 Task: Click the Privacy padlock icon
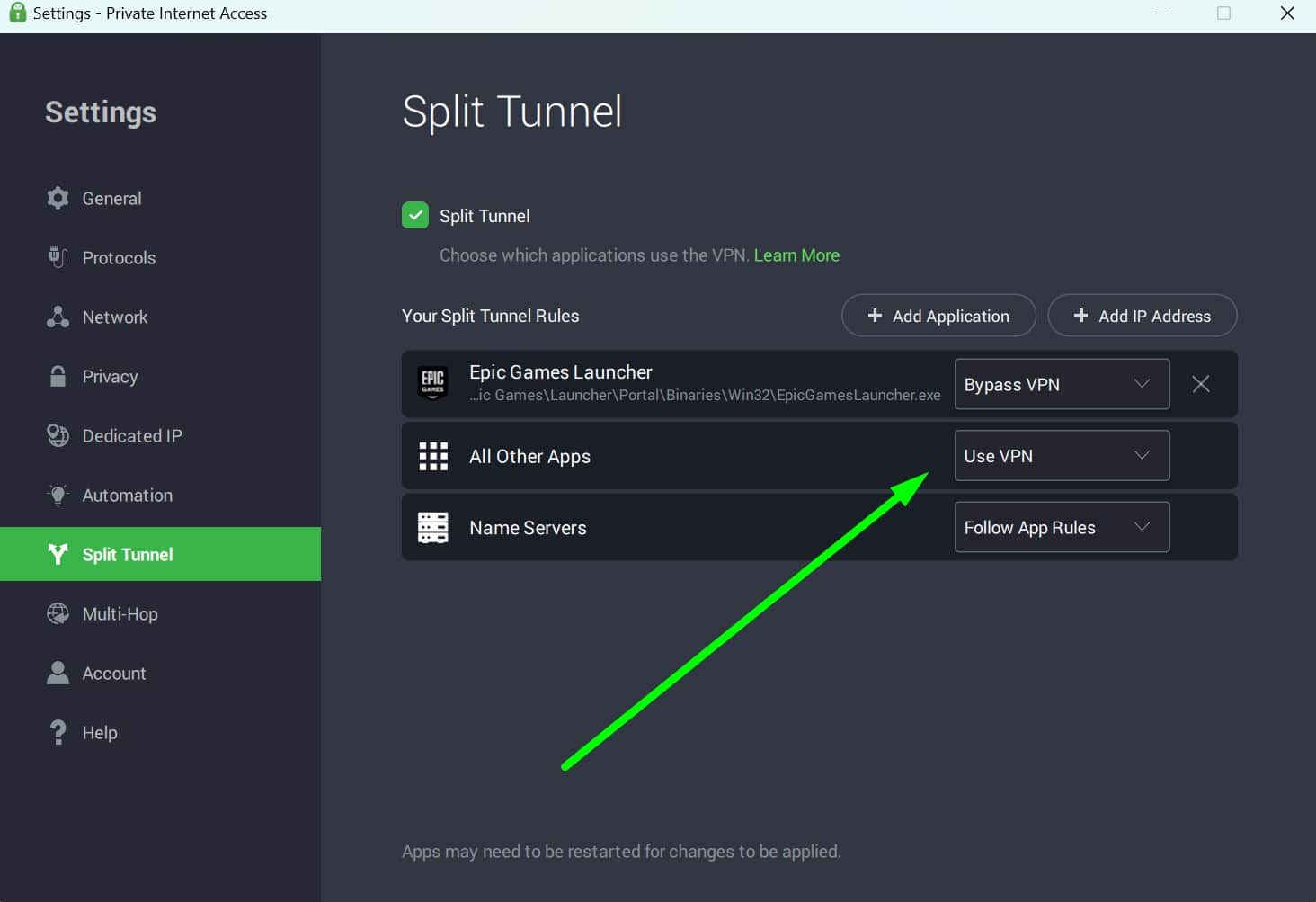58,376
